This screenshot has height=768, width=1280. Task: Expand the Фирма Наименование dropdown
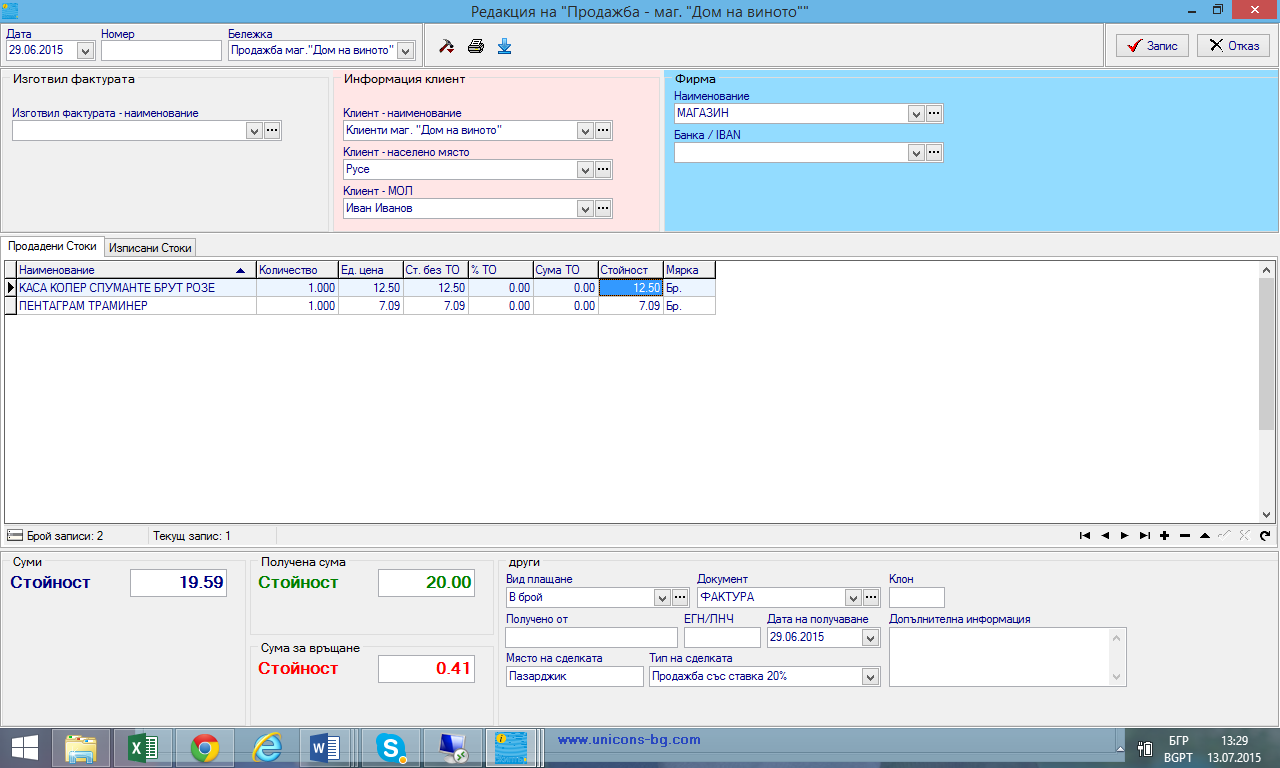click(915, 113)
